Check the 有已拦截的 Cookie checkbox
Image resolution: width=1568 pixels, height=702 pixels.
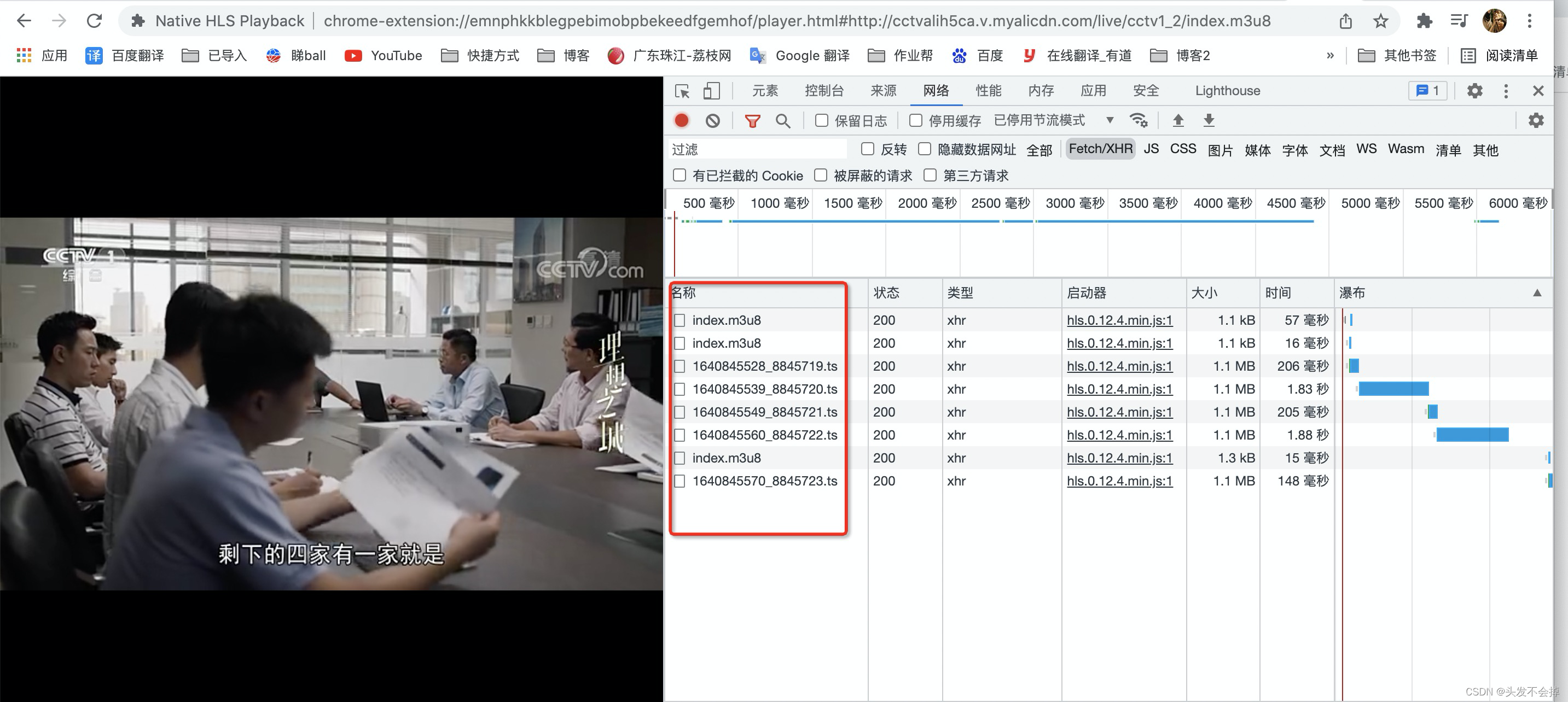click(680, 175)
